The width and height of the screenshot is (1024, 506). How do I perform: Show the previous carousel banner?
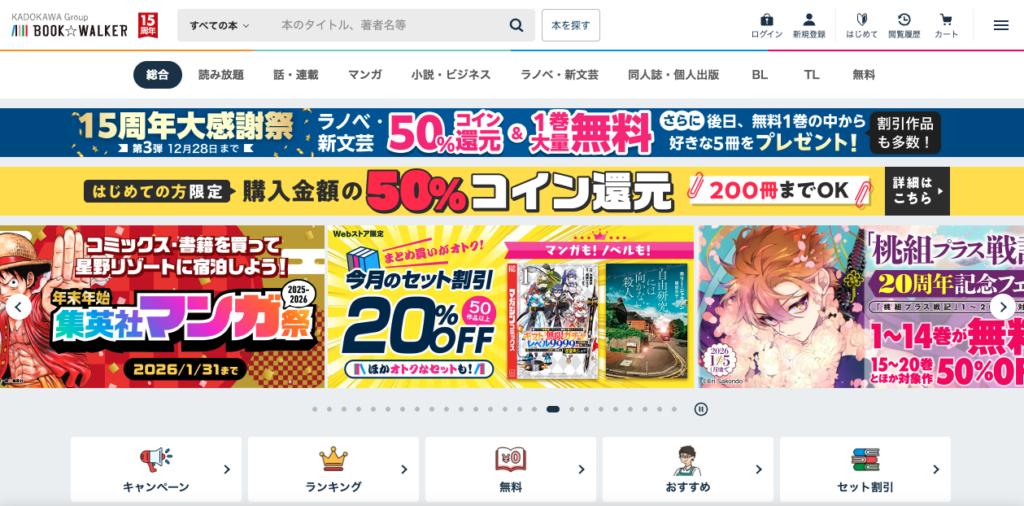click(x=18, y=307)
